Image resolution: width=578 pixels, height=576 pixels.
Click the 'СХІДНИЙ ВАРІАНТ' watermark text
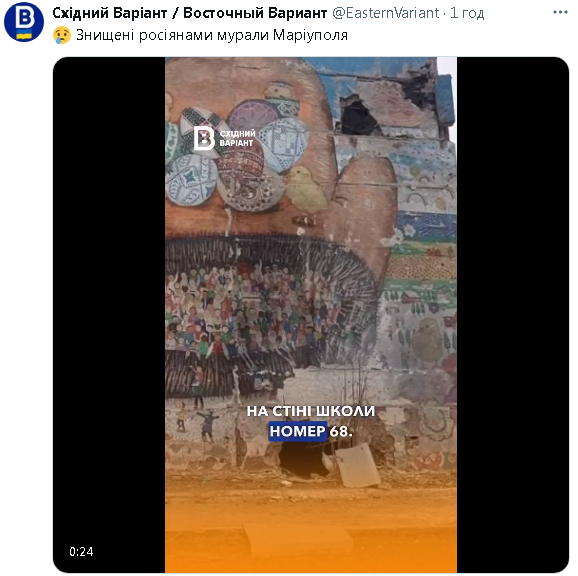coord(237,138)
